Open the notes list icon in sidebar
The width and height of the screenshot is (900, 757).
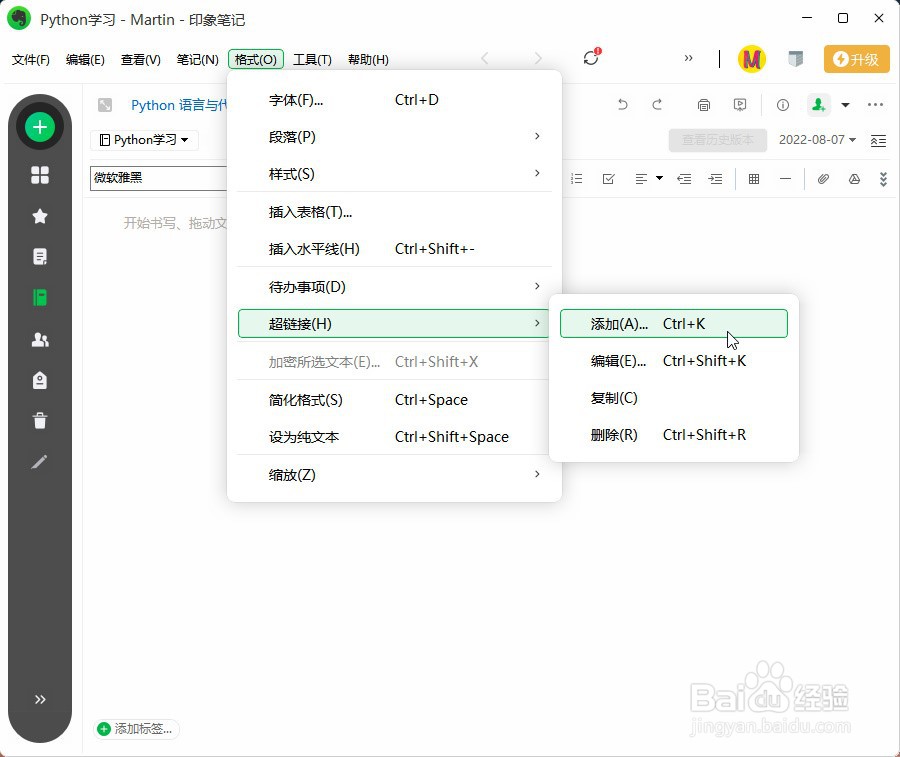[x=40, y=257]
